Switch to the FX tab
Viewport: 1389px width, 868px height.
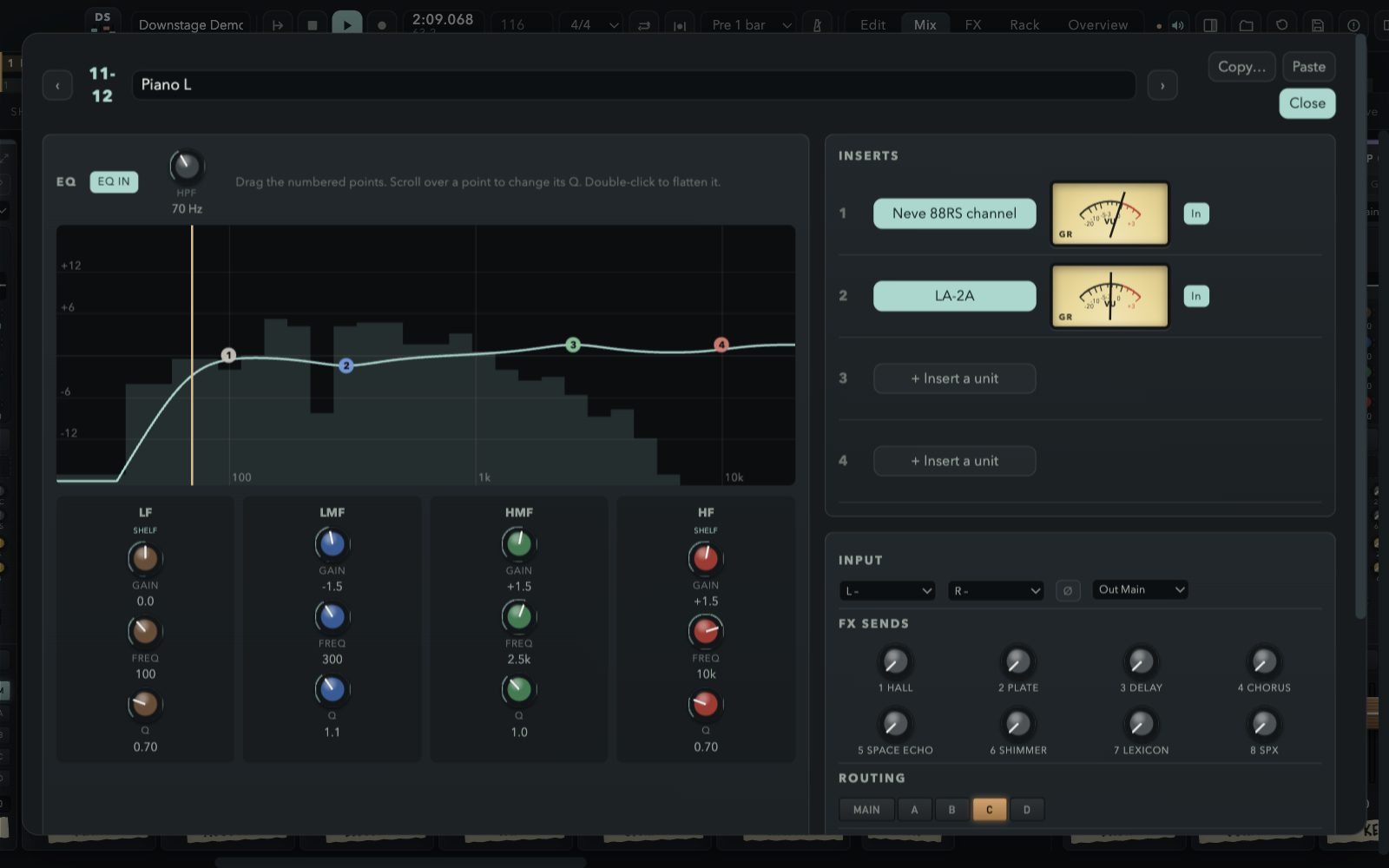[x=973, y=25]
